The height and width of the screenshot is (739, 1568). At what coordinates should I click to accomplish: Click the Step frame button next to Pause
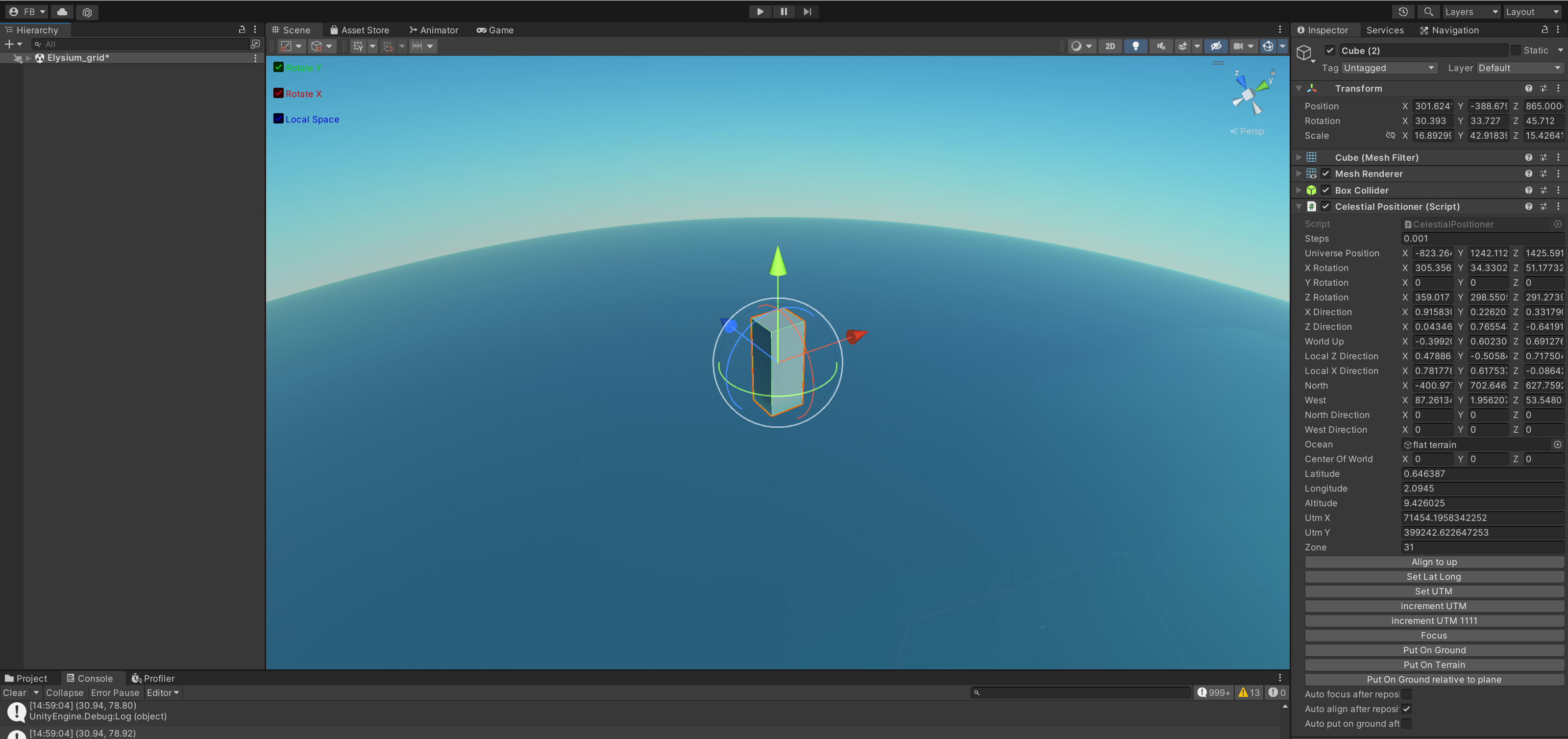[807, 12]
